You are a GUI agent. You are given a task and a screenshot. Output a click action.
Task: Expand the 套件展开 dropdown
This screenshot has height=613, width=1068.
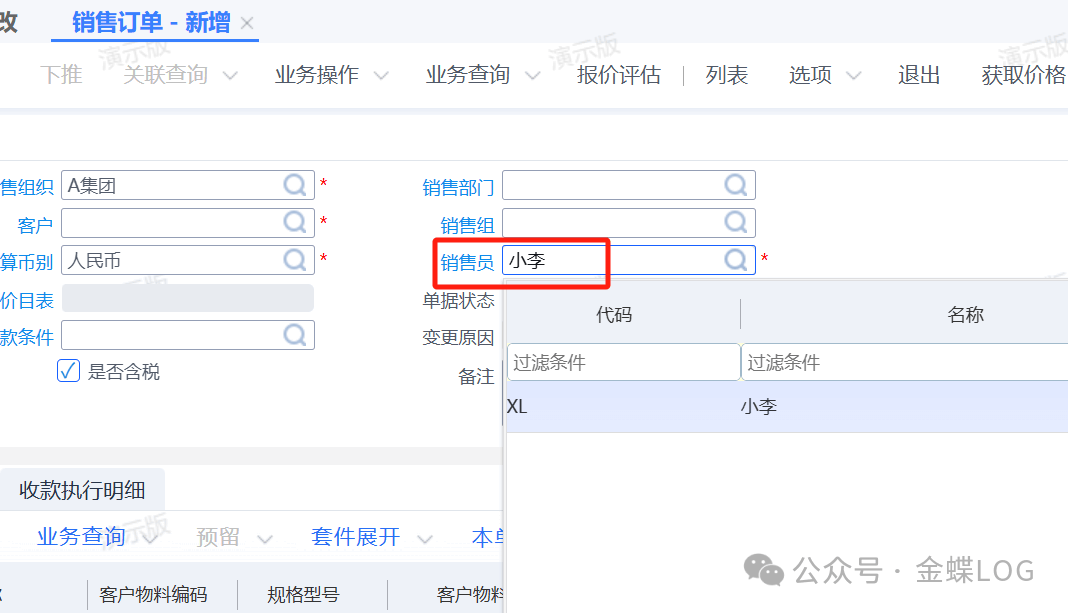pos(425,538)
